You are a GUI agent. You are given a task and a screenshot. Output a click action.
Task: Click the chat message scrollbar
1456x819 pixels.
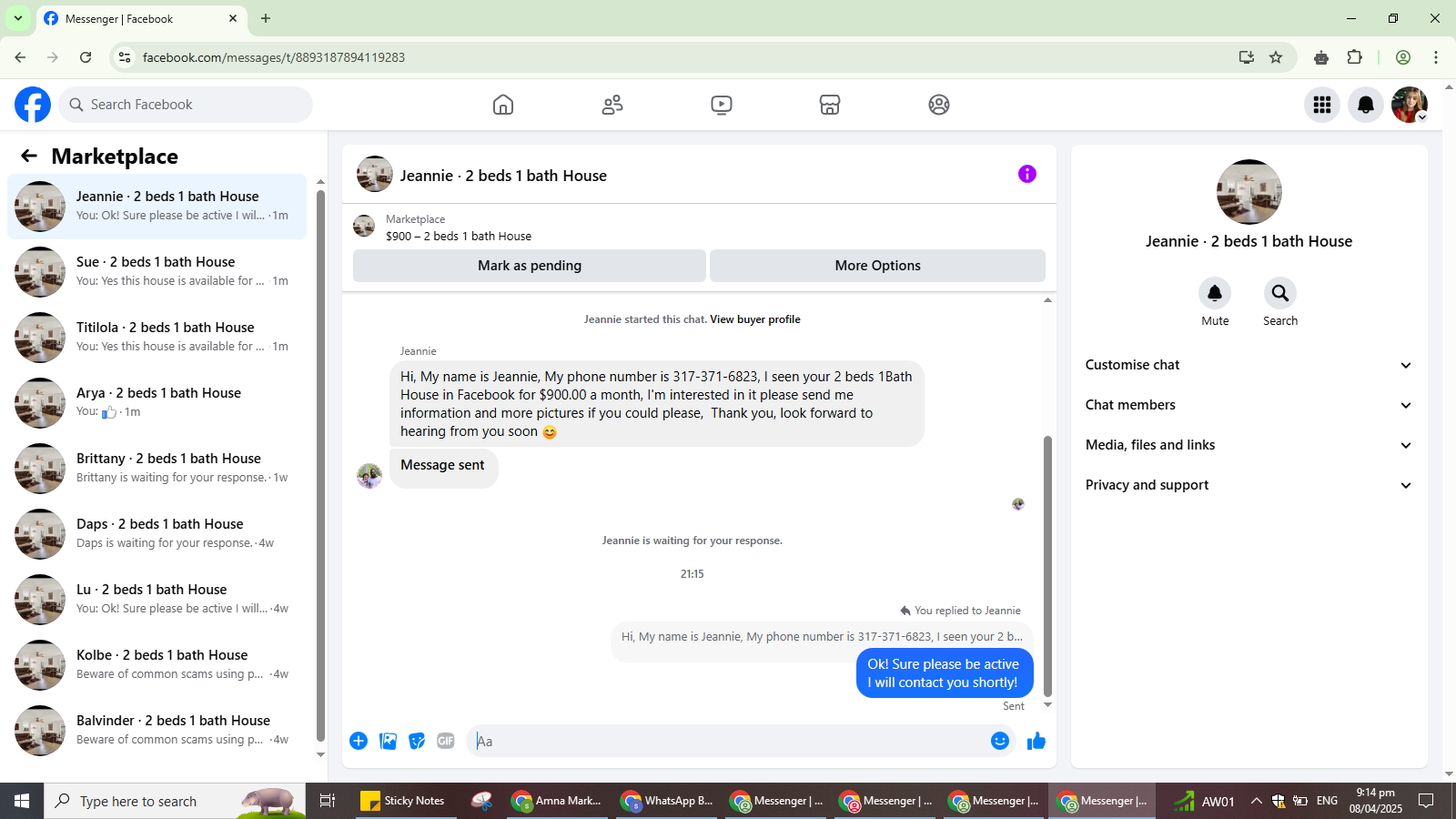tap(1047, 564)
